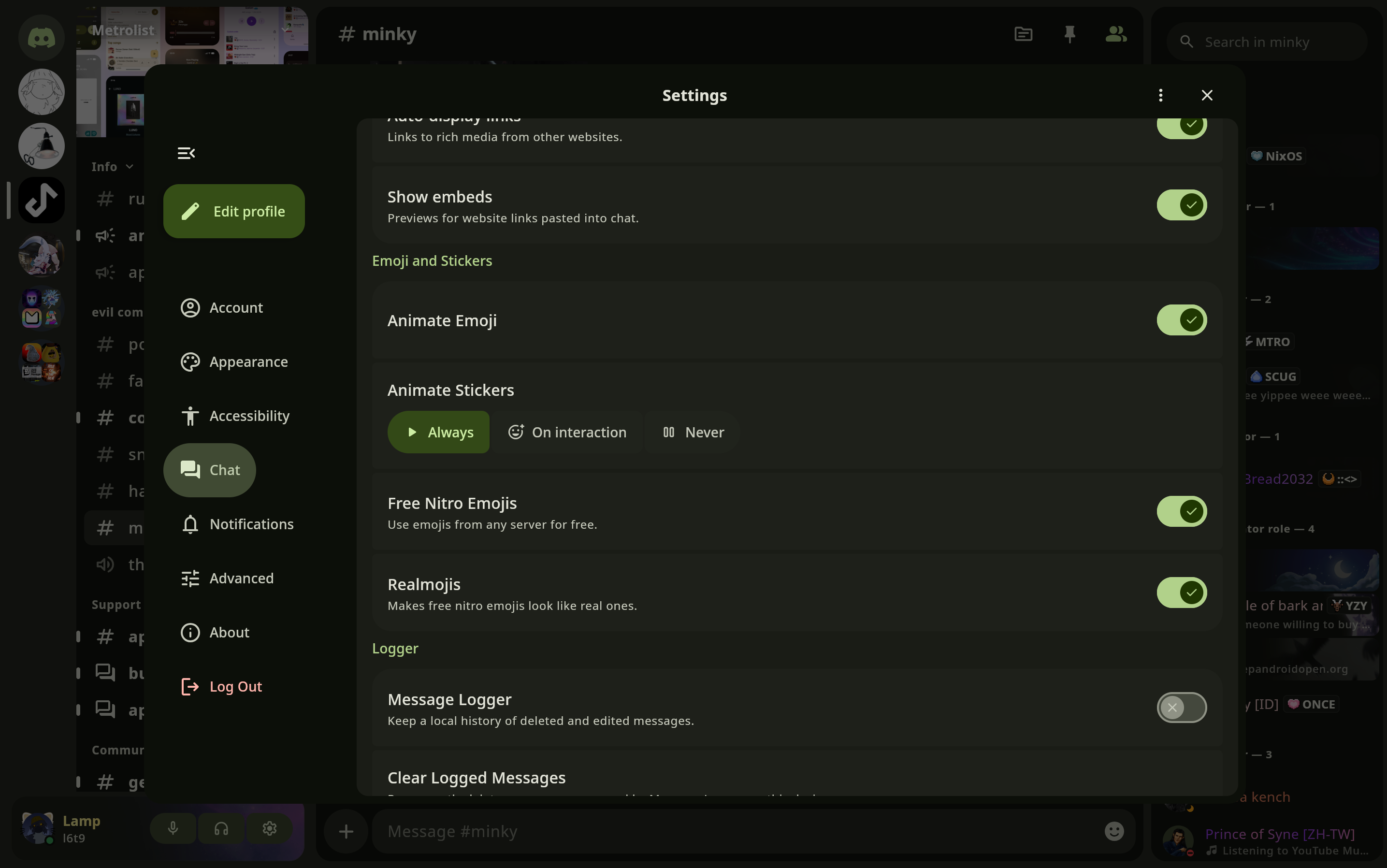The width and height of the screenshot is (1387, 868).
Task: Disable Free Nitro Emojis toggle
Action: pyautogui.click(x=1182, y=511)
